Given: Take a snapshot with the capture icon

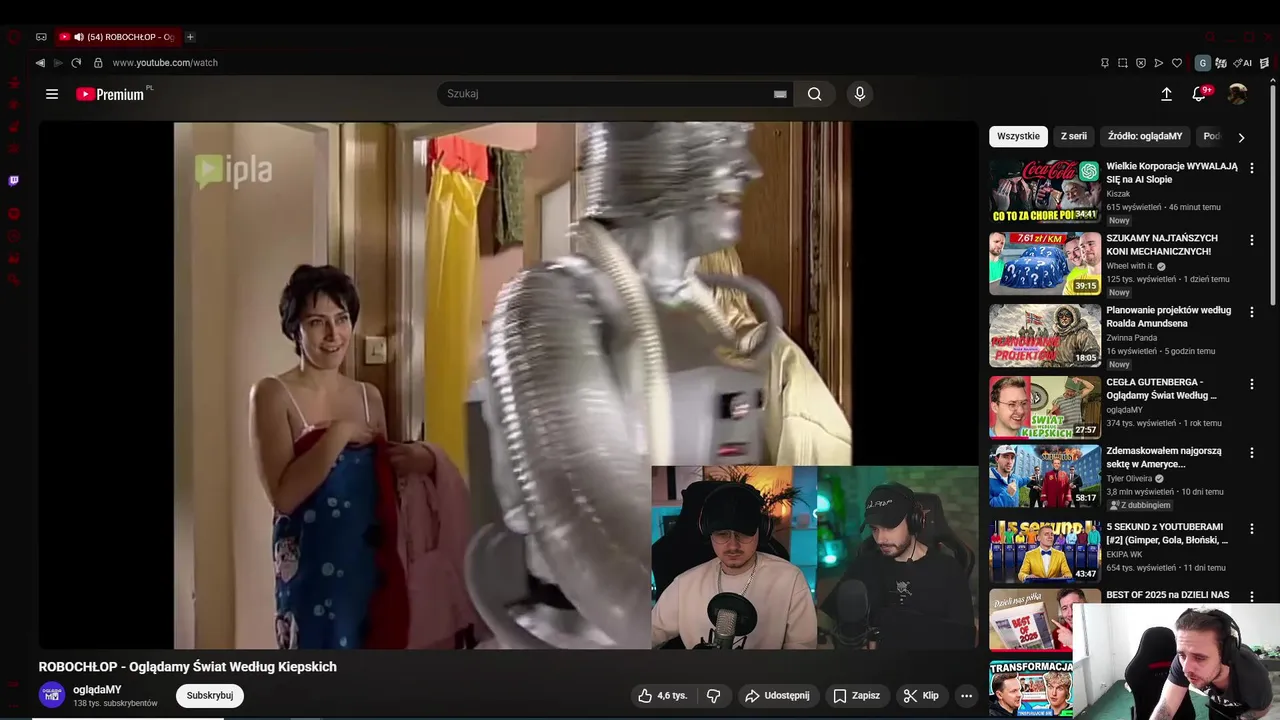Looking at the screenshot, I should (1123, 63).
